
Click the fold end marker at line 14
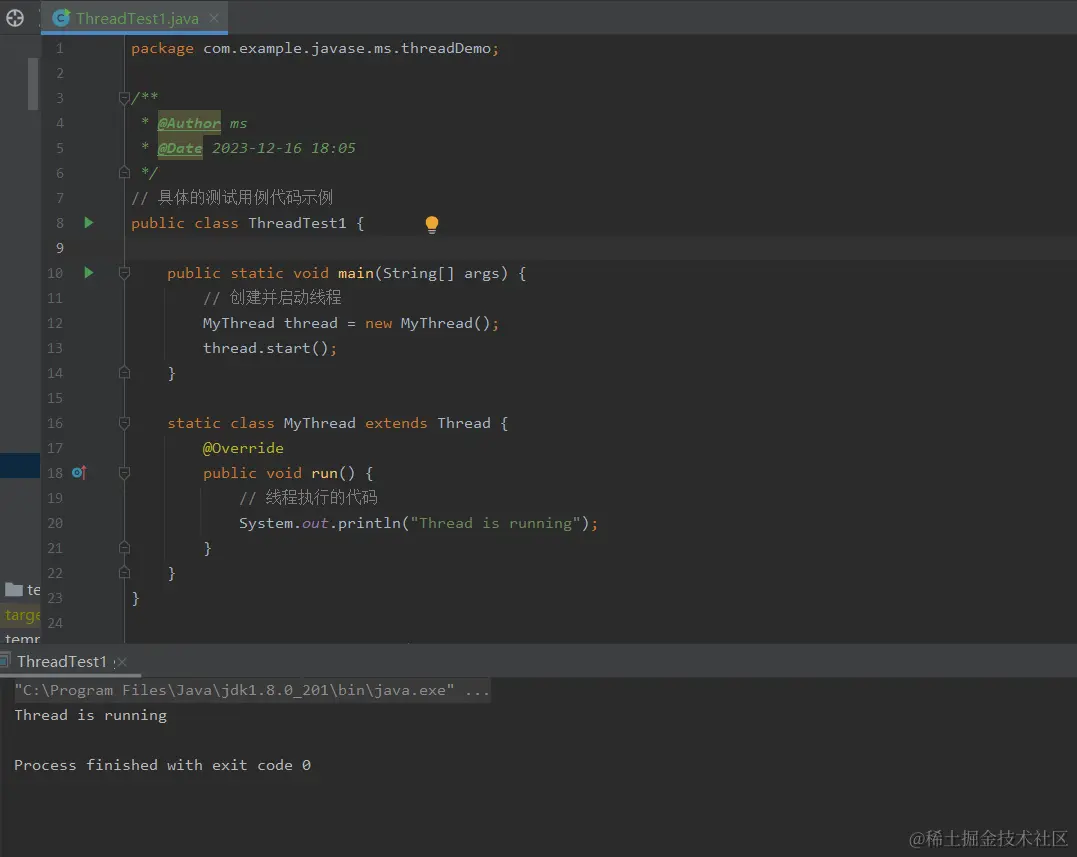click(124, 373)
